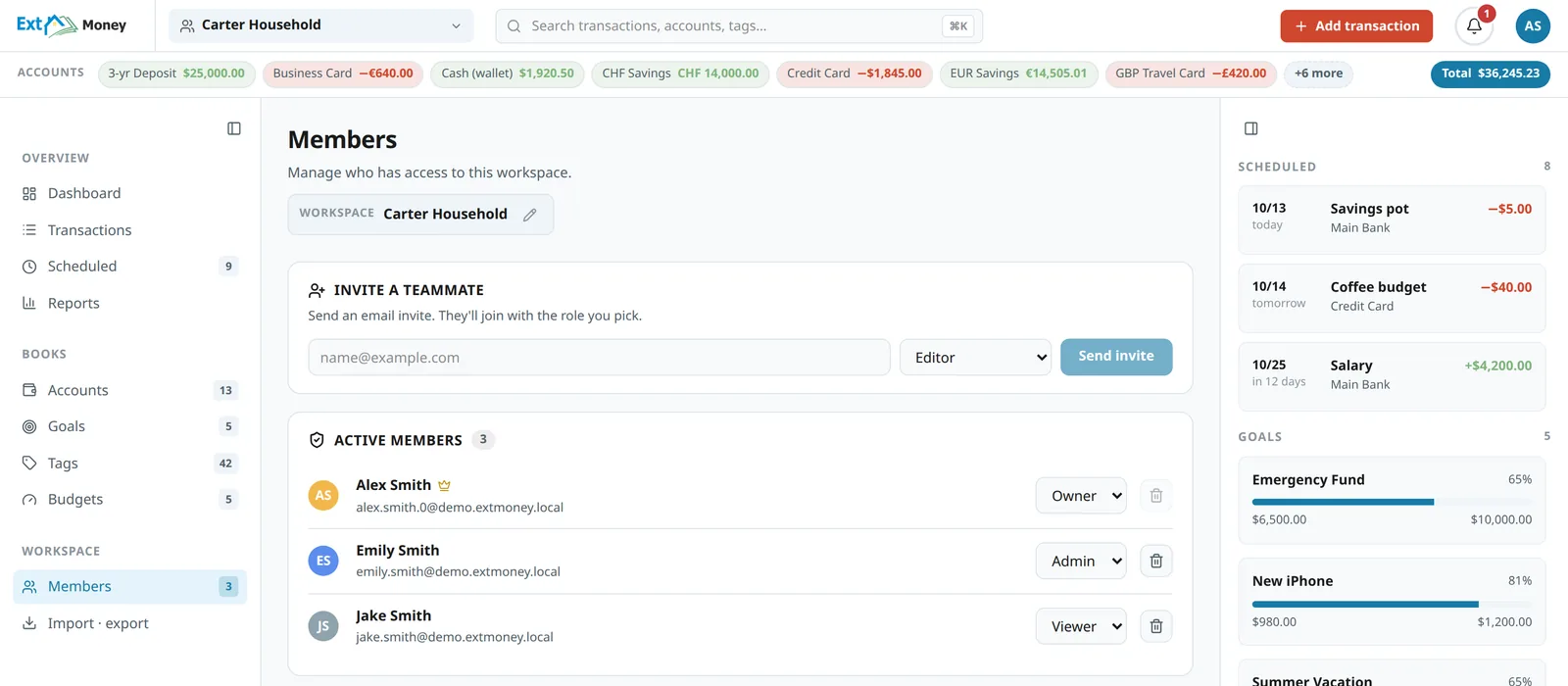The height and width of the screenshot is (686, 1568).
Task: Open the invite role Editor dropdown
Action: 975,358
